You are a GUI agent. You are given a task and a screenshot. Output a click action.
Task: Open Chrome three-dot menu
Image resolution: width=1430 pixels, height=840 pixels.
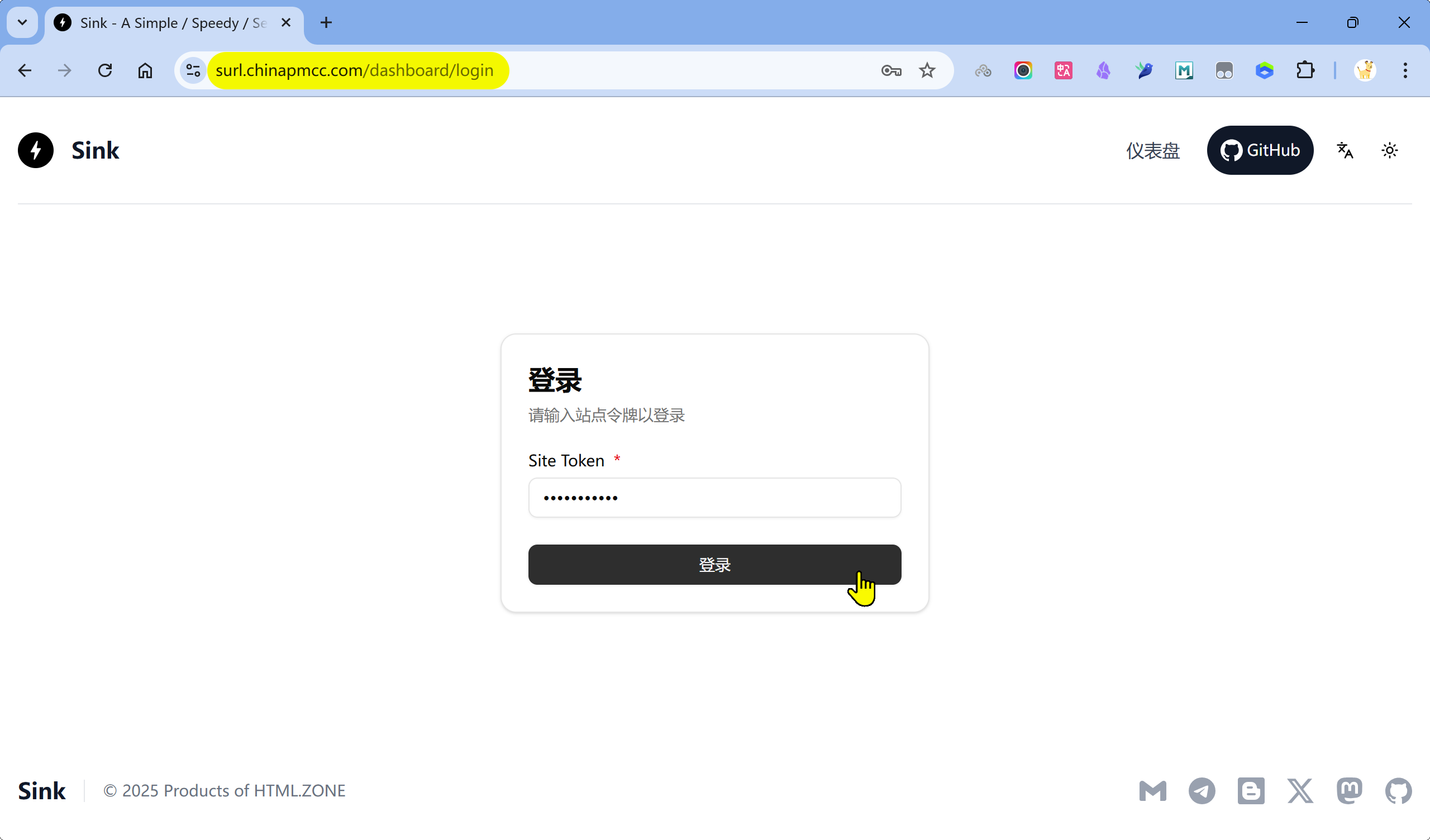(1405, 70)
